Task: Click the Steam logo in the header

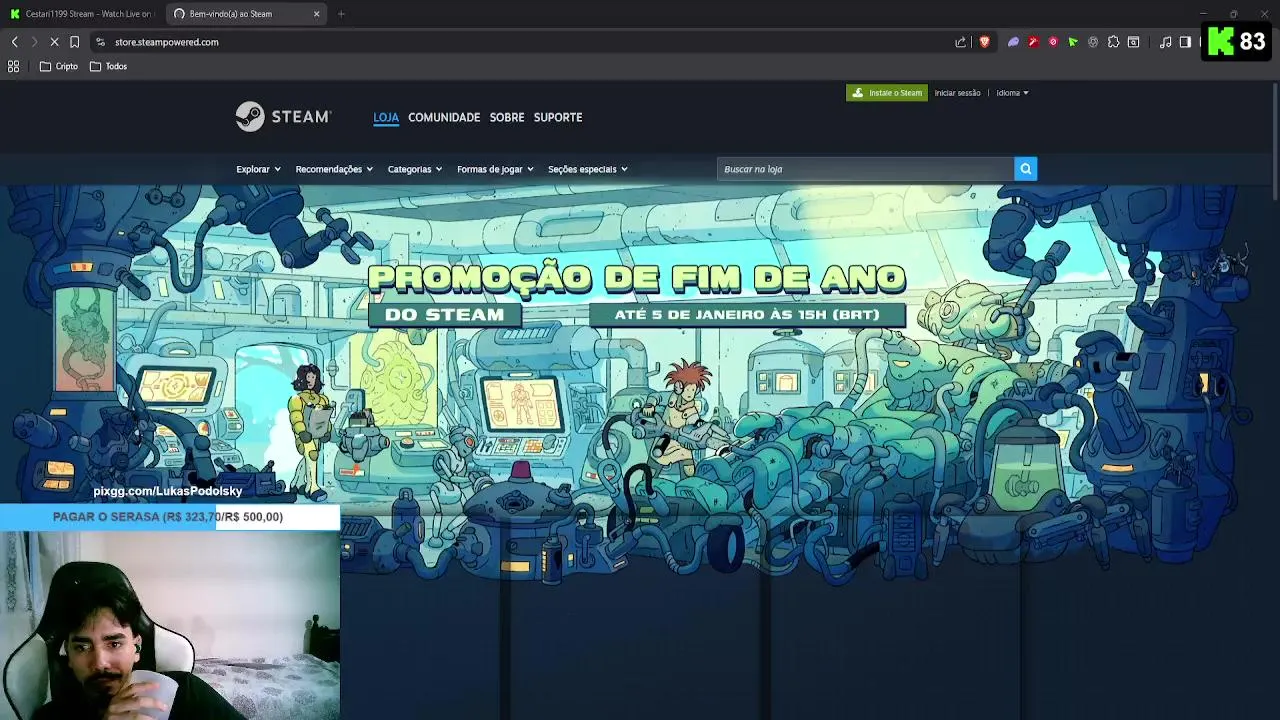Action: point(283,117)
